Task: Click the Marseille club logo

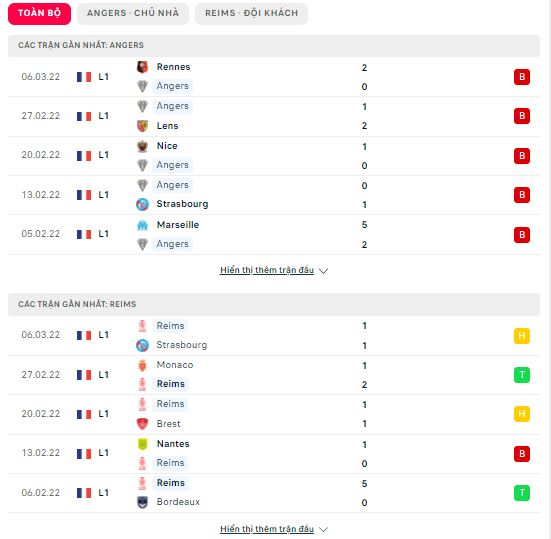Action: [142, 225]
